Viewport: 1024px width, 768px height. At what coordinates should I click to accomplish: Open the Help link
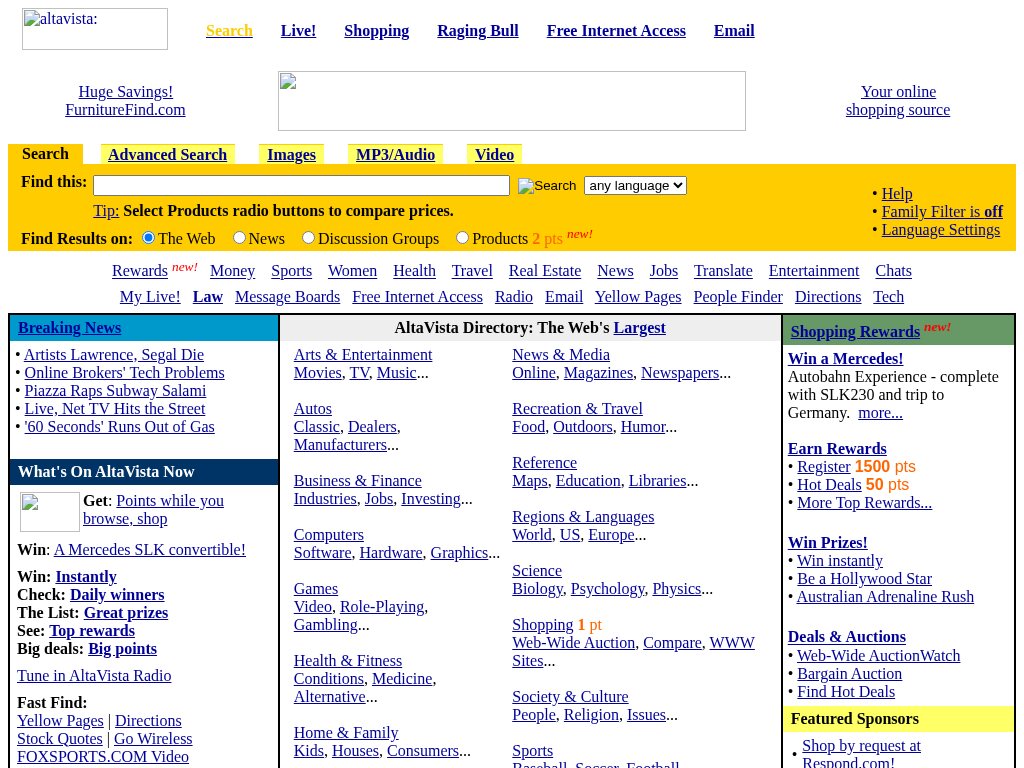pos(897,194)
